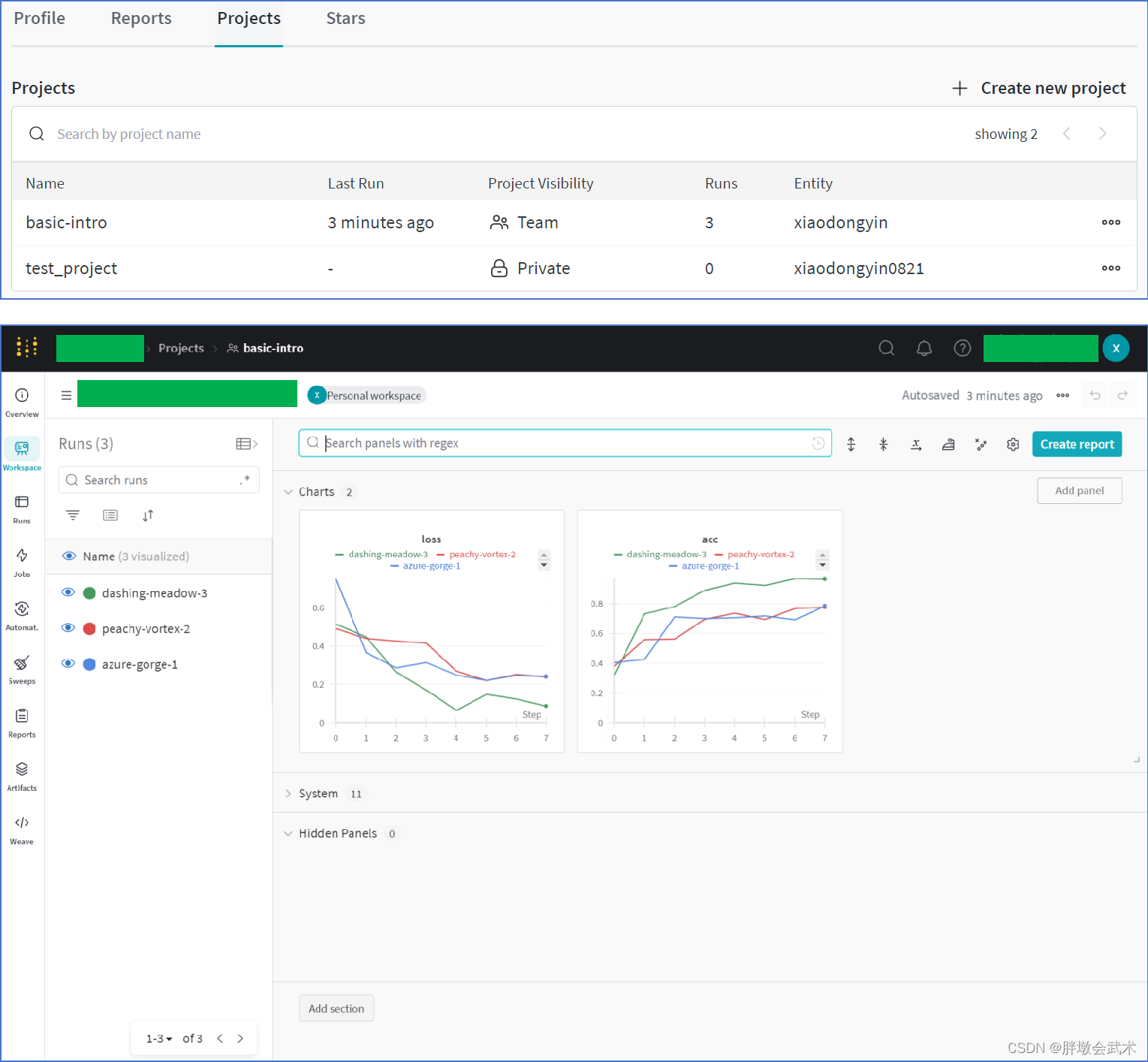Open the Sweeps sidebar icon
The width and height of the screenshot is (1148, 1062).
[22, 669]
